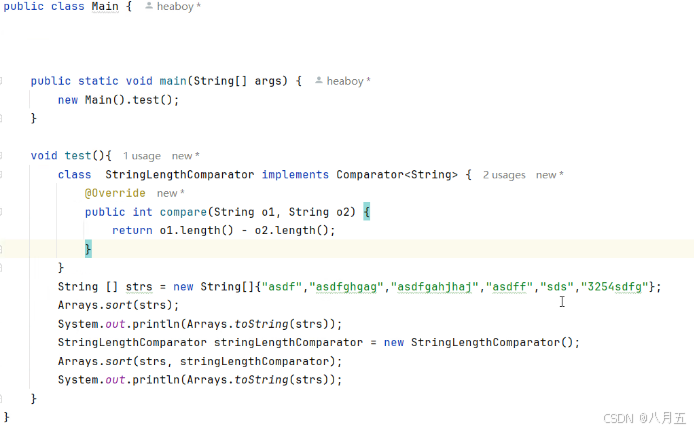Click the person icon next to main method
694x432 pixels.
coord(319,81)
